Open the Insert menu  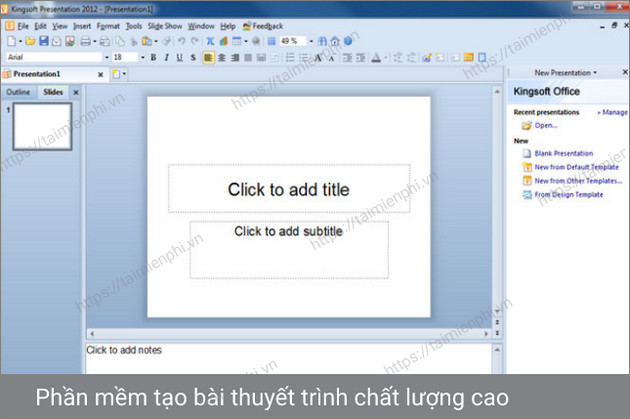[82, 26]
